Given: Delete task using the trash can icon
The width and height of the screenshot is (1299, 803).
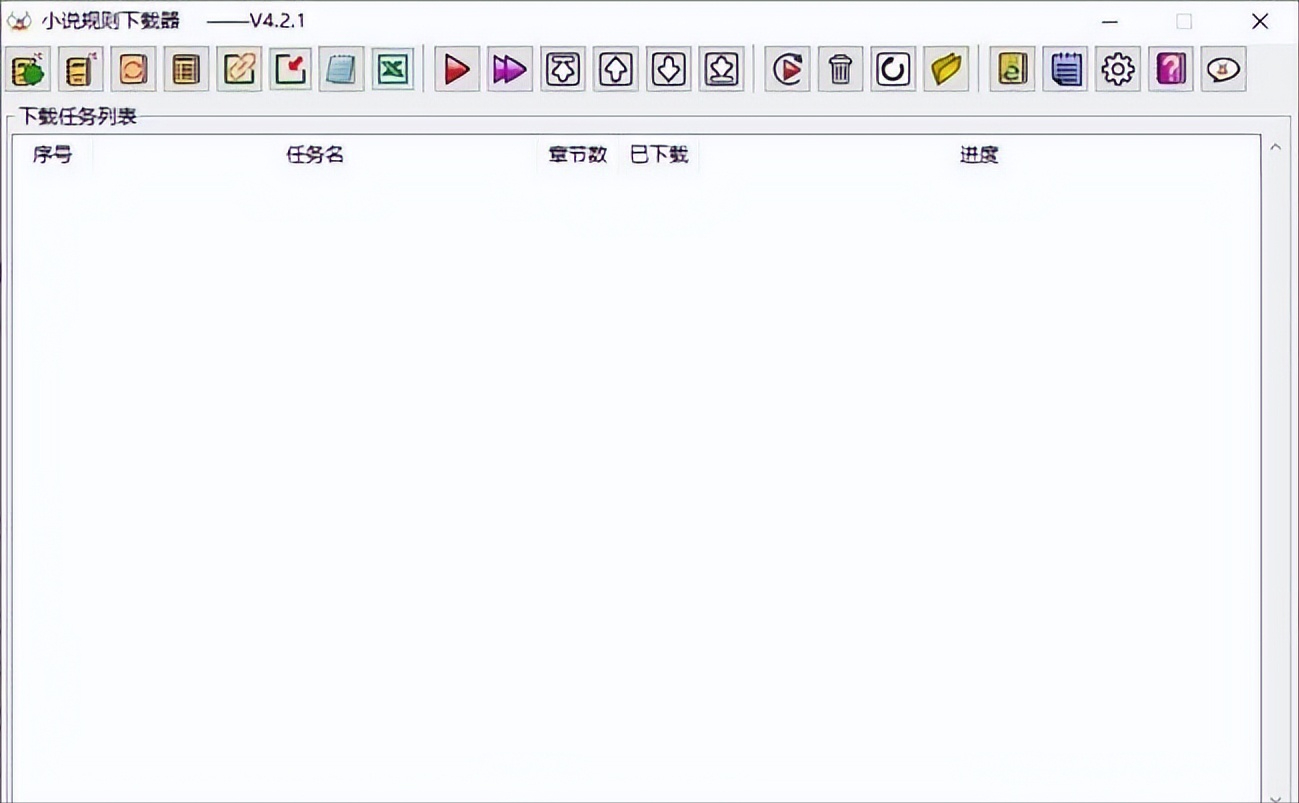Looking at the screenshot, I should [x=840, y=69].
